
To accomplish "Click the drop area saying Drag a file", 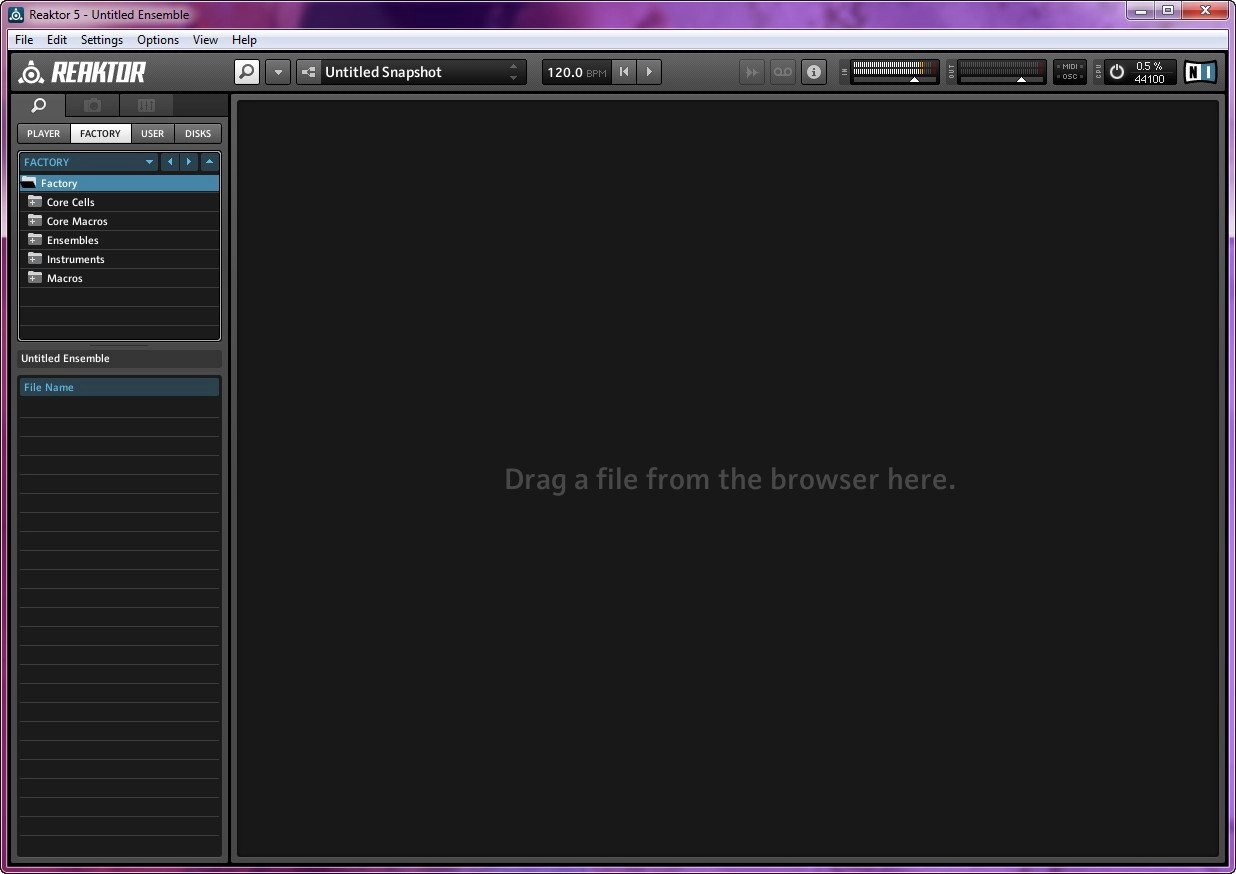I will tap(729, 479).
